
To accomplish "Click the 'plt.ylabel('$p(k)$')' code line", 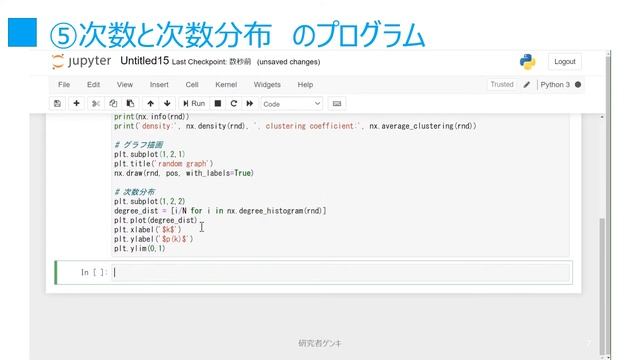I will (x=153, y=239).
